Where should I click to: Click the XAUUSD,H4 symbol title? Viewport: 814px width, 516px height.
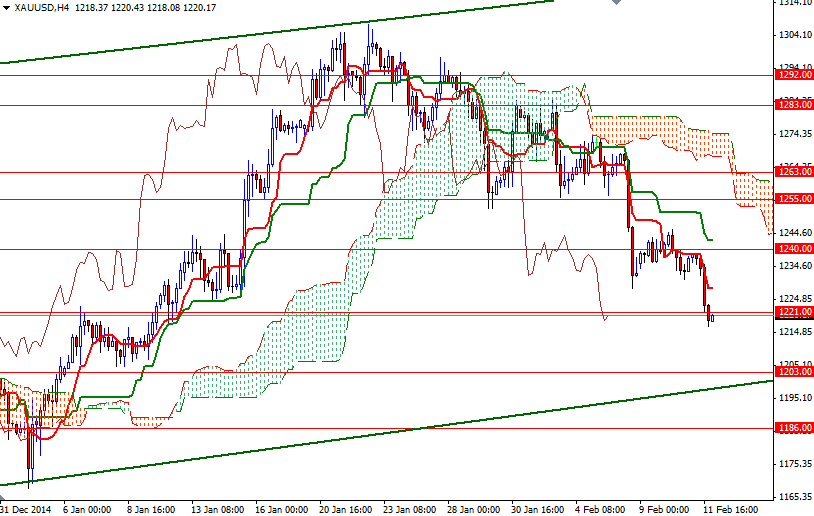click(x=40, y=7)
